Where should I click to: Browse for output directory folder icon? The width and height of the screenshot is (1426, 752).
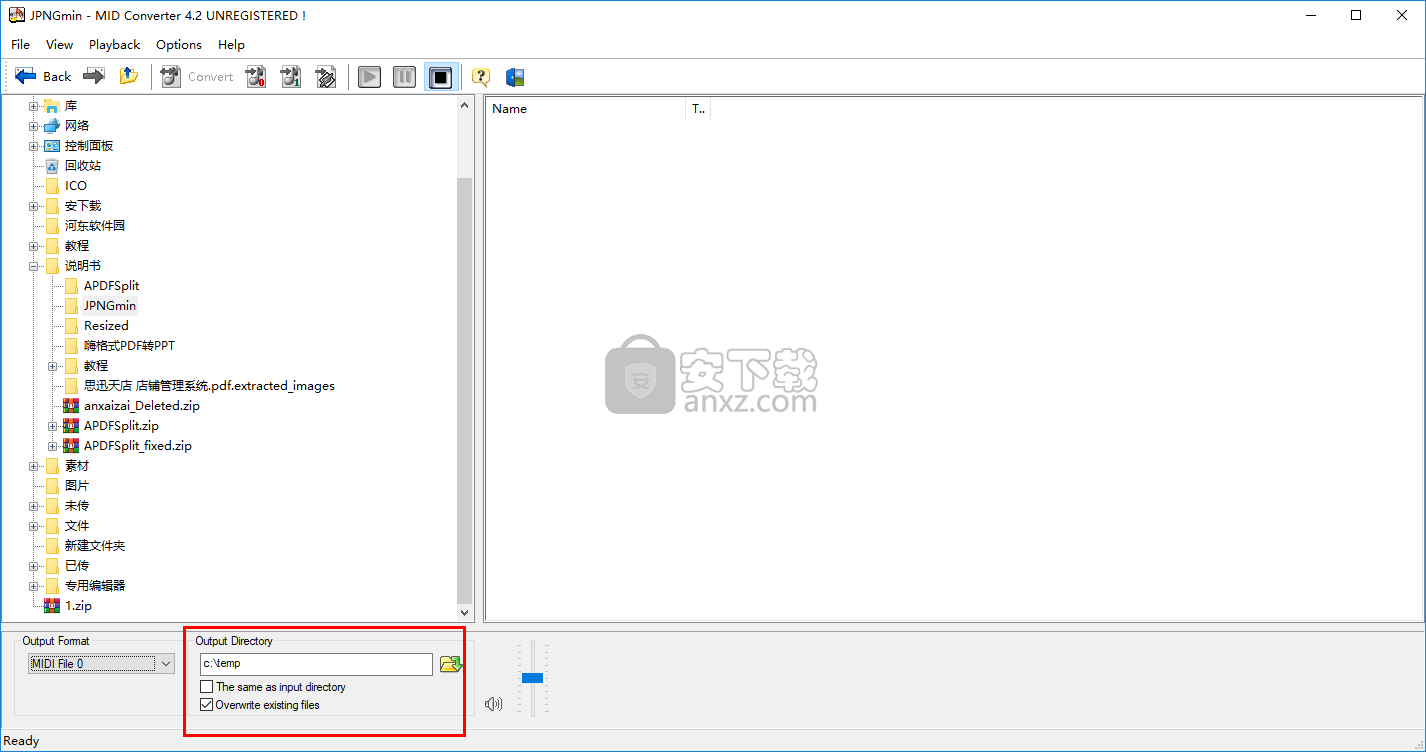451,663
